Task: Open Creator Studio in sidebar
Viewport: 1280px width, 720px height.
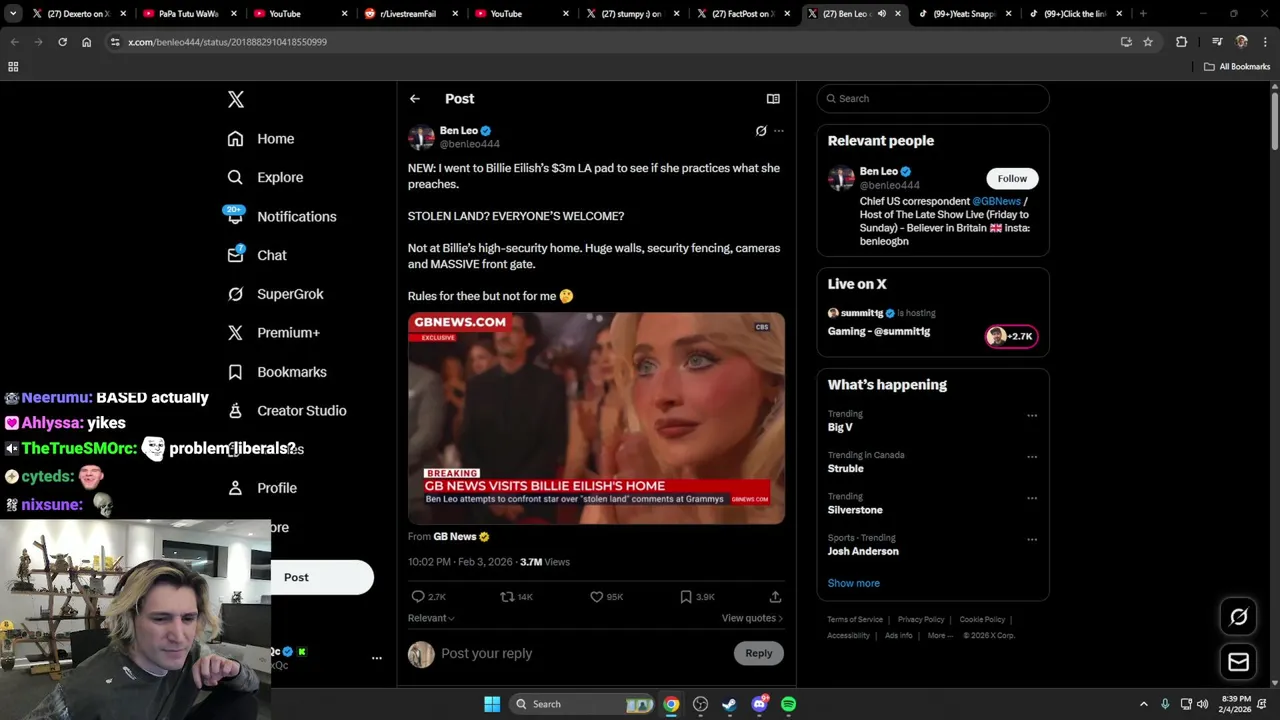Action: 287,411
